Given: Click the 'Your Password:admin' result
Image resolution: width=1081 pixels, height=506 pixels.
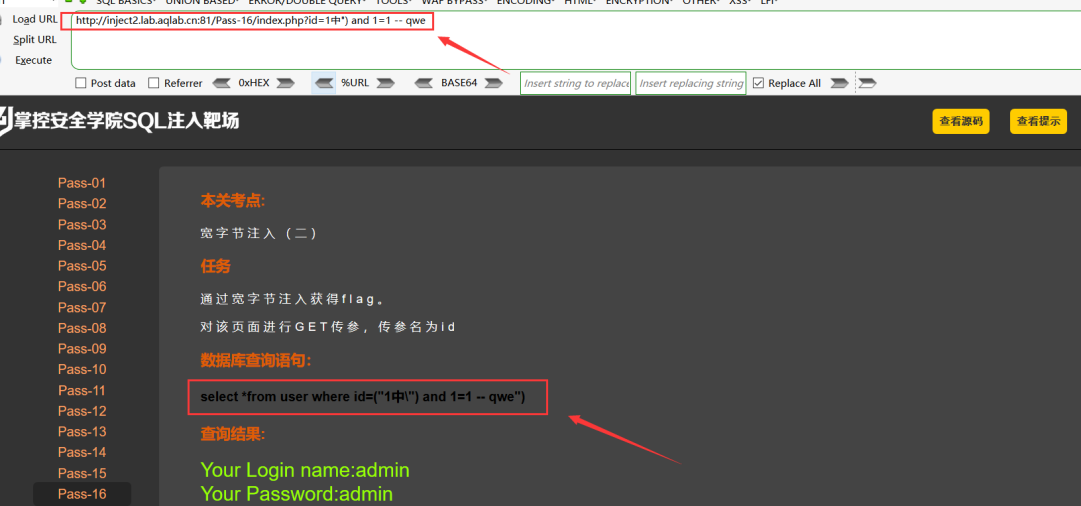Looking at the screenshot, I should [x=296, y=494].
